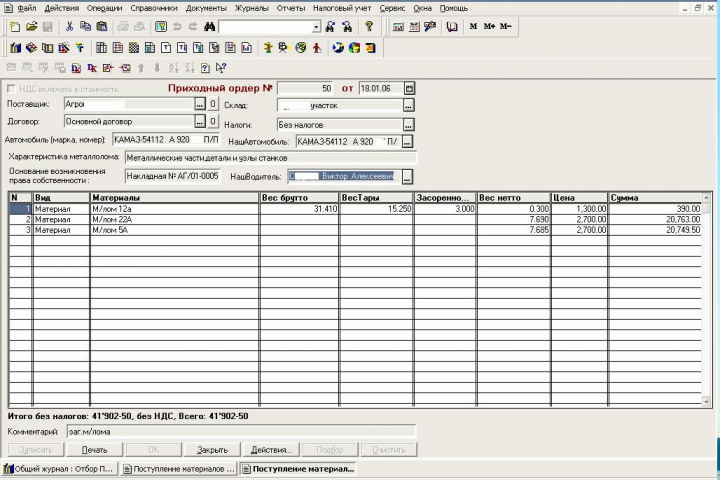720x480 pixels.
Task: Click the Paste clipboard icon
Action: click(x=101, y=27)
